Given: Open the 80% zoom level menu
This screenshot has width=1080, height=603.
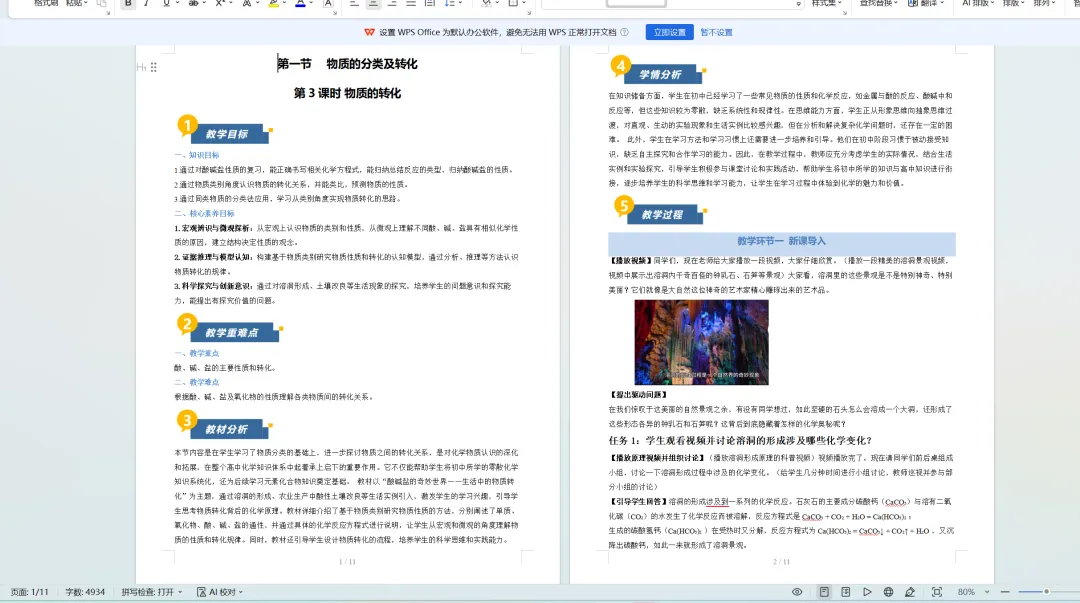Looking at the screenshot, I should (973, 592).
